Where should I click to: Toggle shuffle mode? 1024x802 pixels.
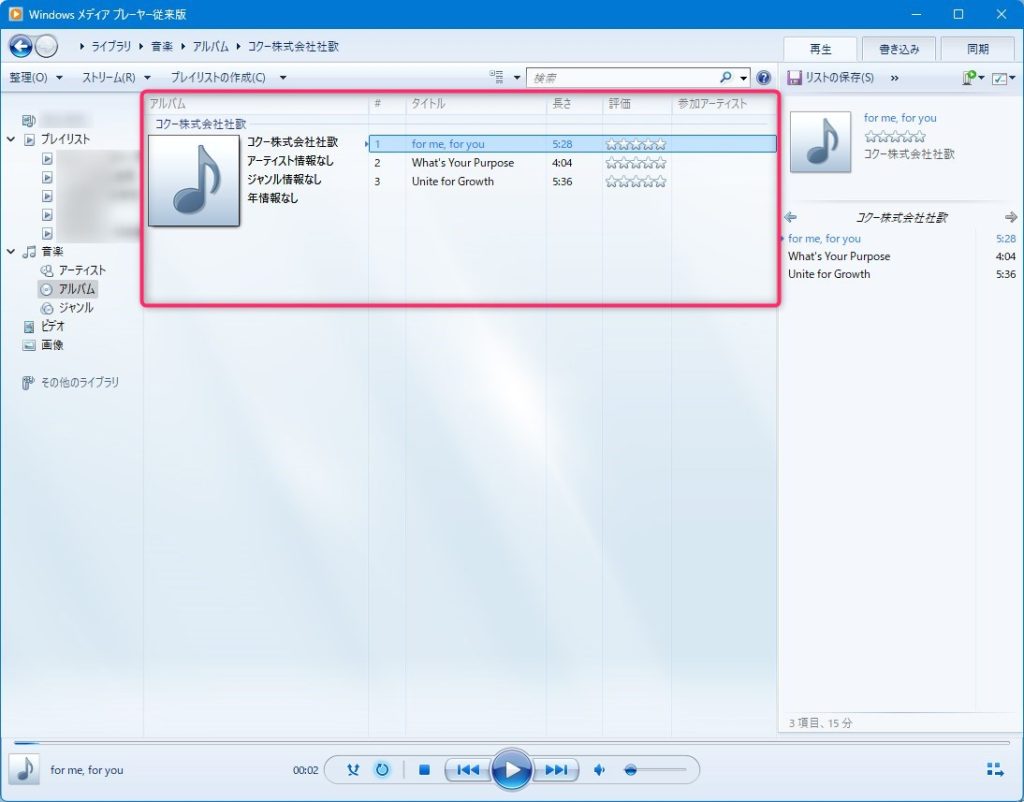pyautogui.click(x=353, y=770)
